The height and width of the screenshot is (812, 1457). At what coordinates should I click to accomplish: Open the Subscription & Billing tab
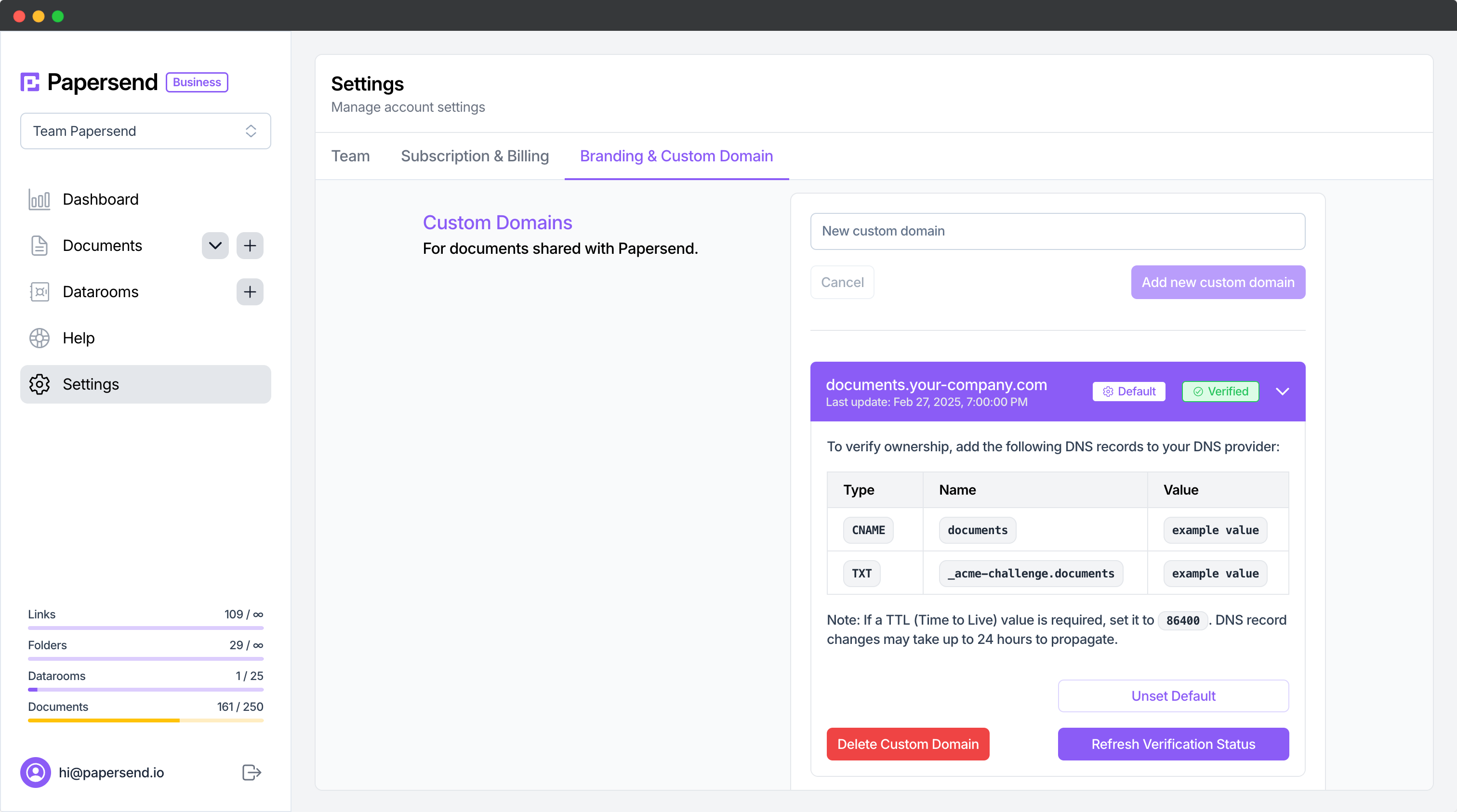(x=475, y=156)
